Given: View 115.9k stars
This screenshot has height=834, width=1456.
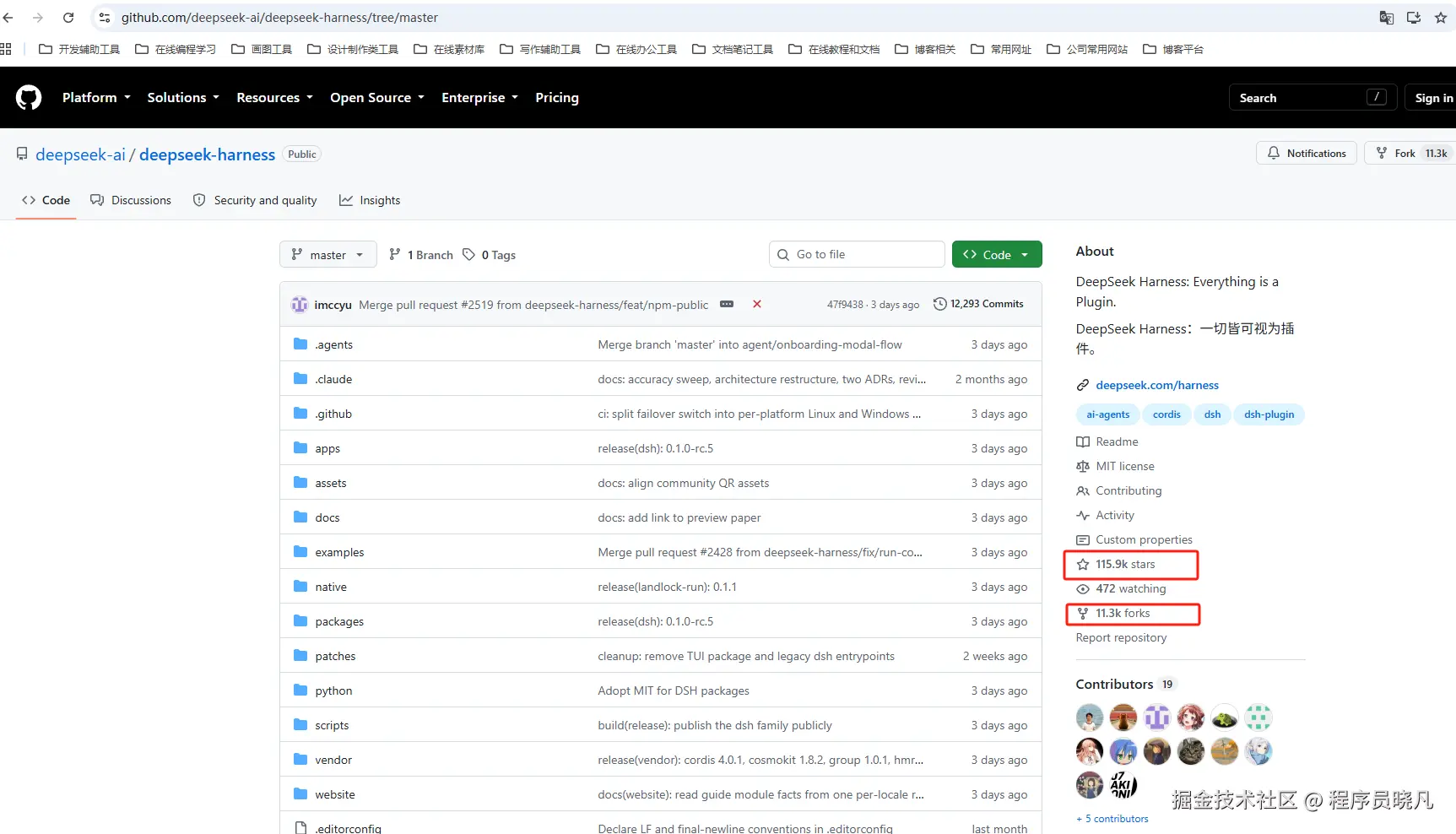Looking at the screenshot, I should (1125, 564).
